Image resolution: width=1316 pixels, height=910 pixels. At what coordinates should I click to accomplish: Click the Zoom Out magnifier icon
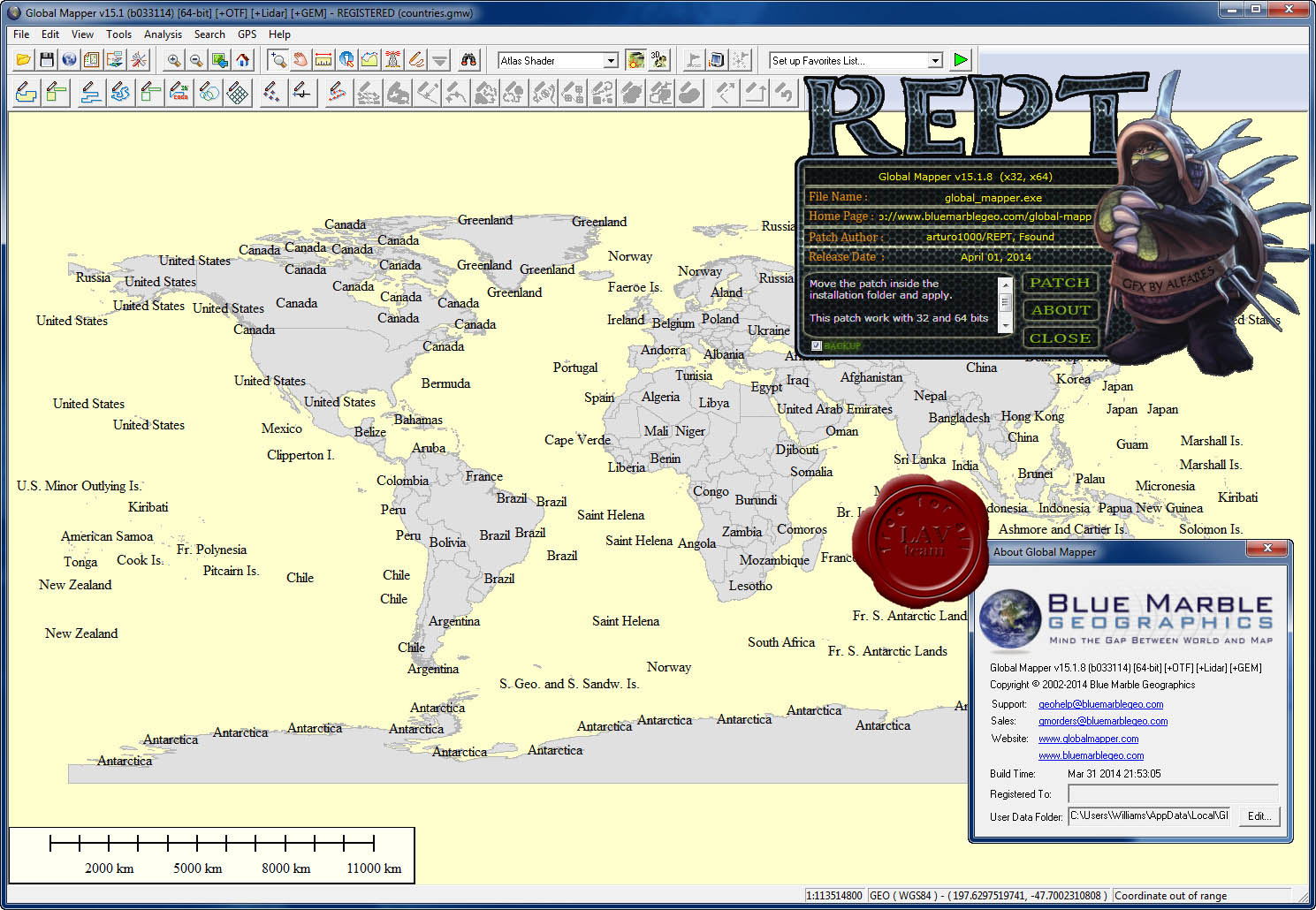coord(196,60)
